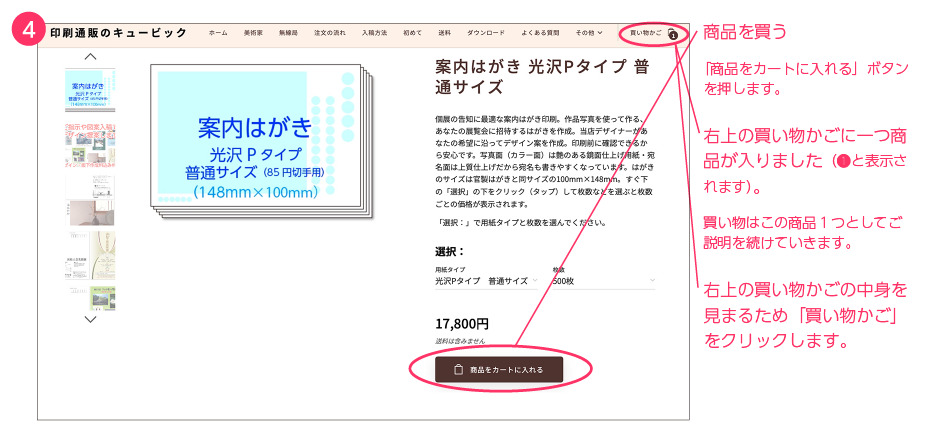Click the 買い物かご cart link
This screenshot has width=925, height=443.
(x=646, y=33)
